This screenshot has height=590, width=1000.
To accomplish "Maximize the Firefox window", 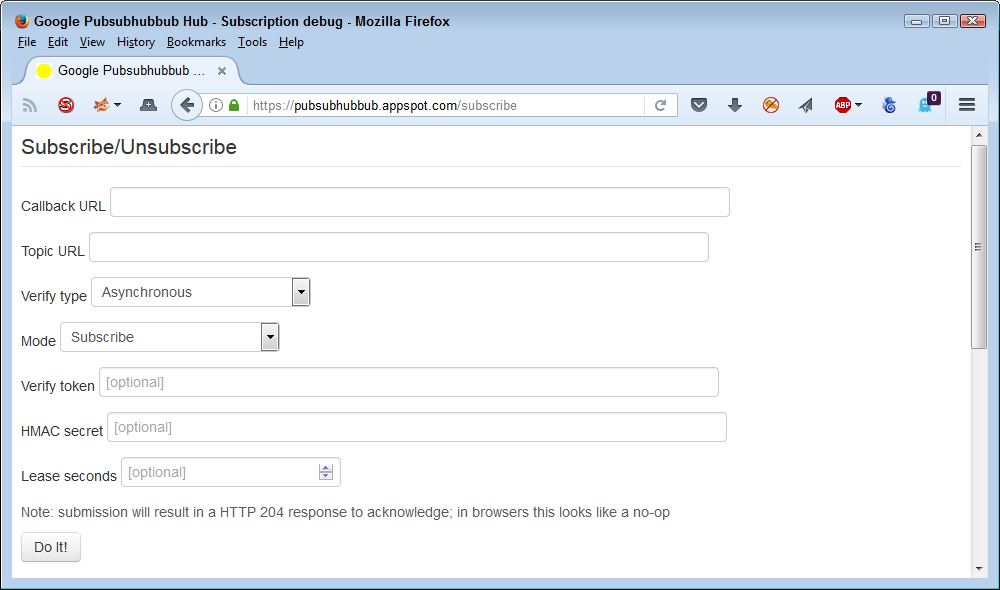I will tap(945, 21).
